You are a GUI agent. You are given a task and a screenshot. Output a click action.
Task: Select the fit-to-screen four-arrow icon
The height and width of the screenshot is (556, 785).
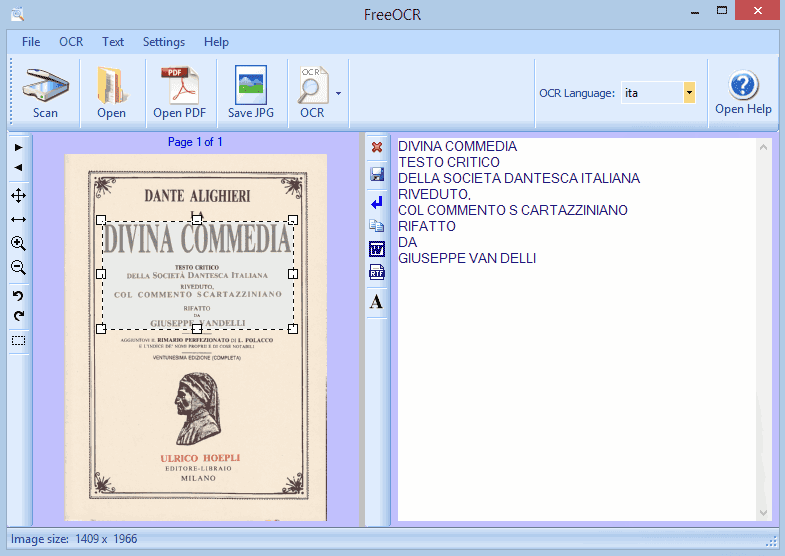[19, 196]
